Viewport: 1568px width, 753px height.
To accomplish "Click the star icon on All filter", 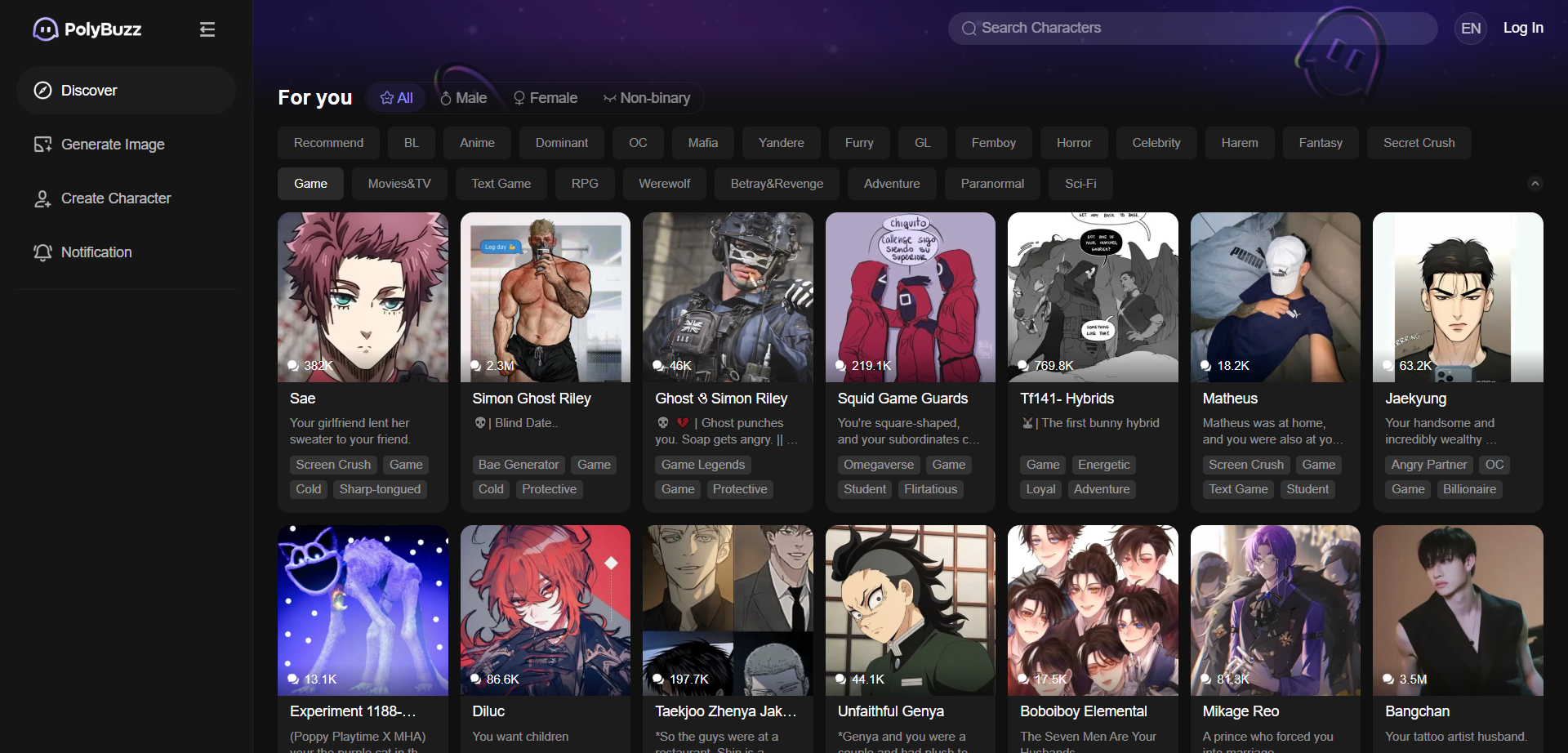I will (x=387, y=98).
